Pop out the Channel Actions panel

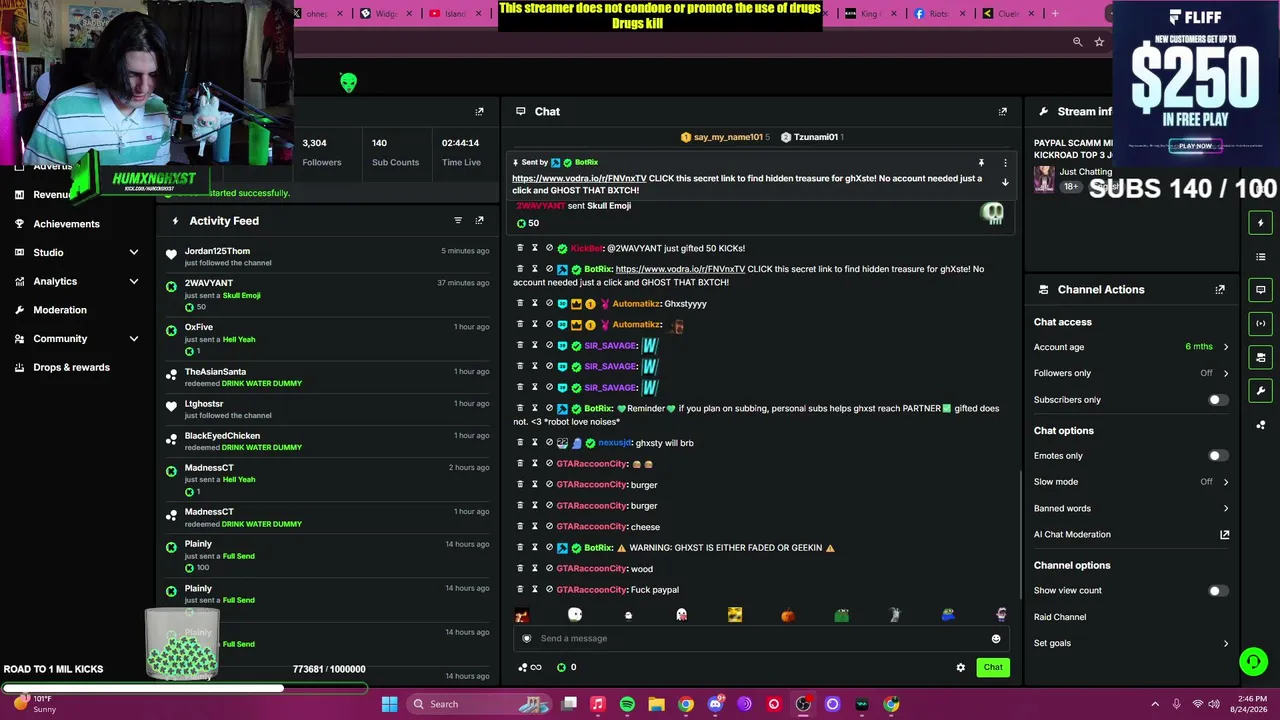1220,290
